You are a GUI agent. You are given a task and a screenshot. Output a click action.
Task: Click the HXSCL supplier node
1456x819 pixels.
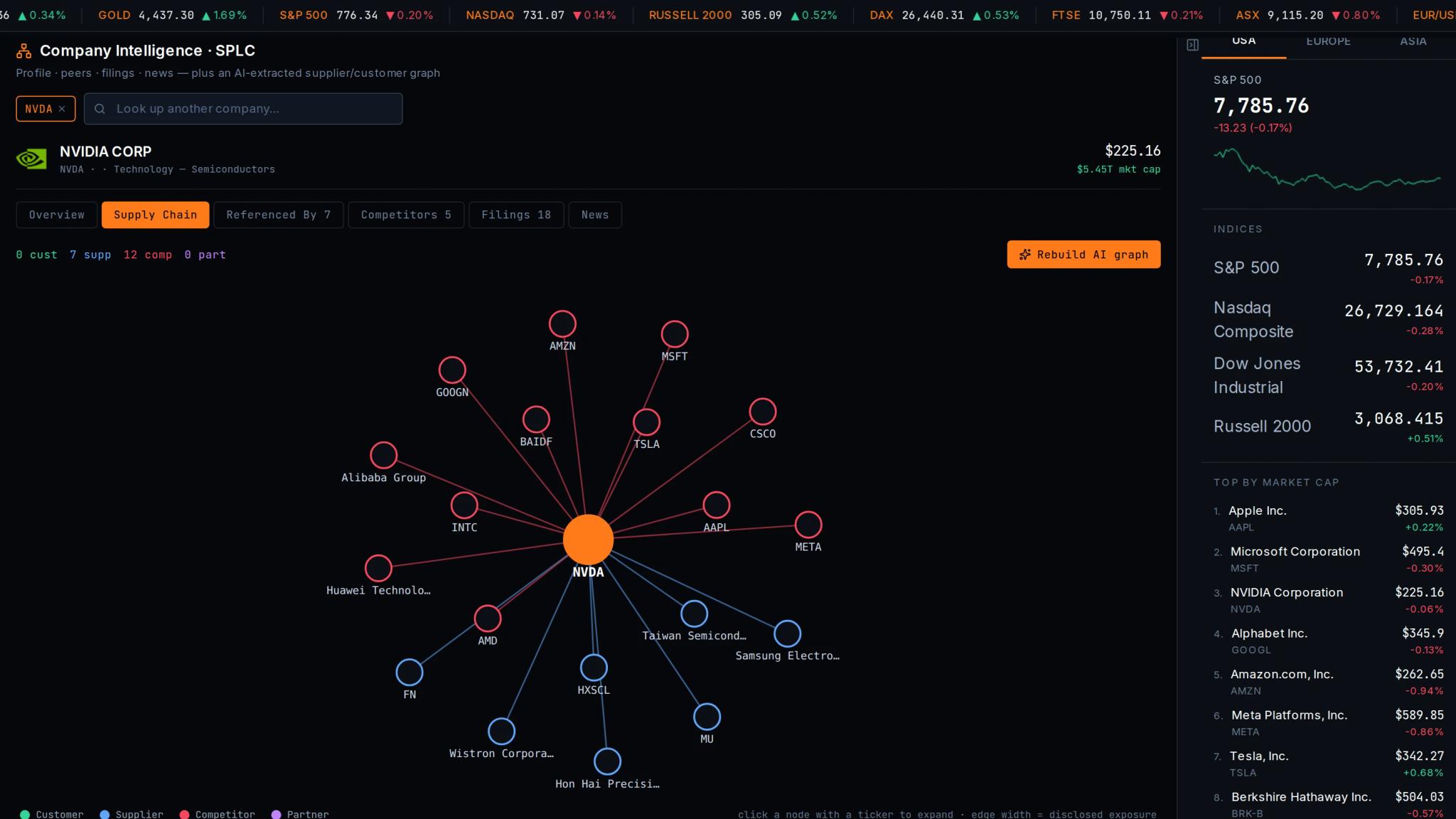tap(594, 668)
